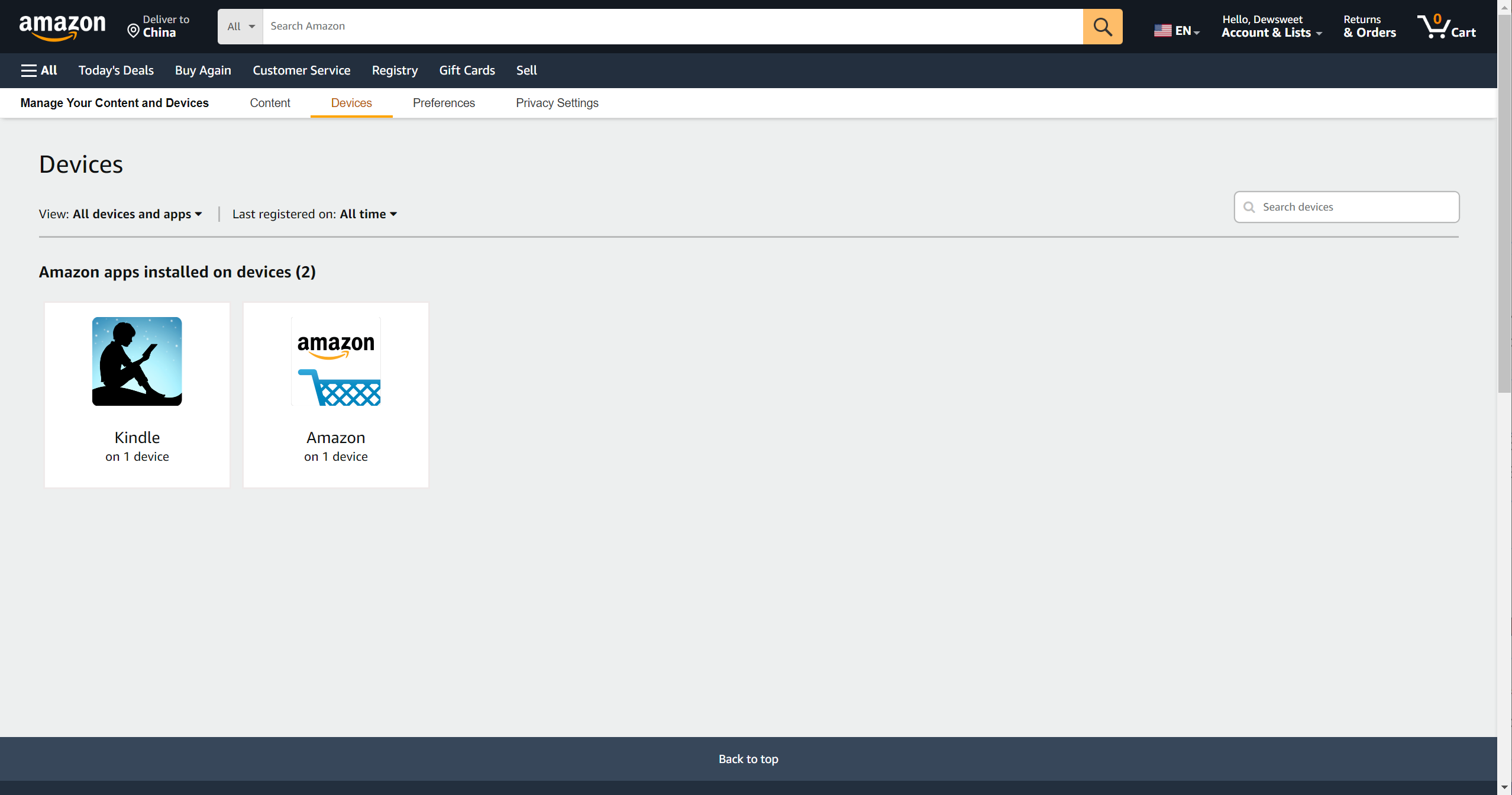
Task: Open Registry page
Action: coord(395,70)
